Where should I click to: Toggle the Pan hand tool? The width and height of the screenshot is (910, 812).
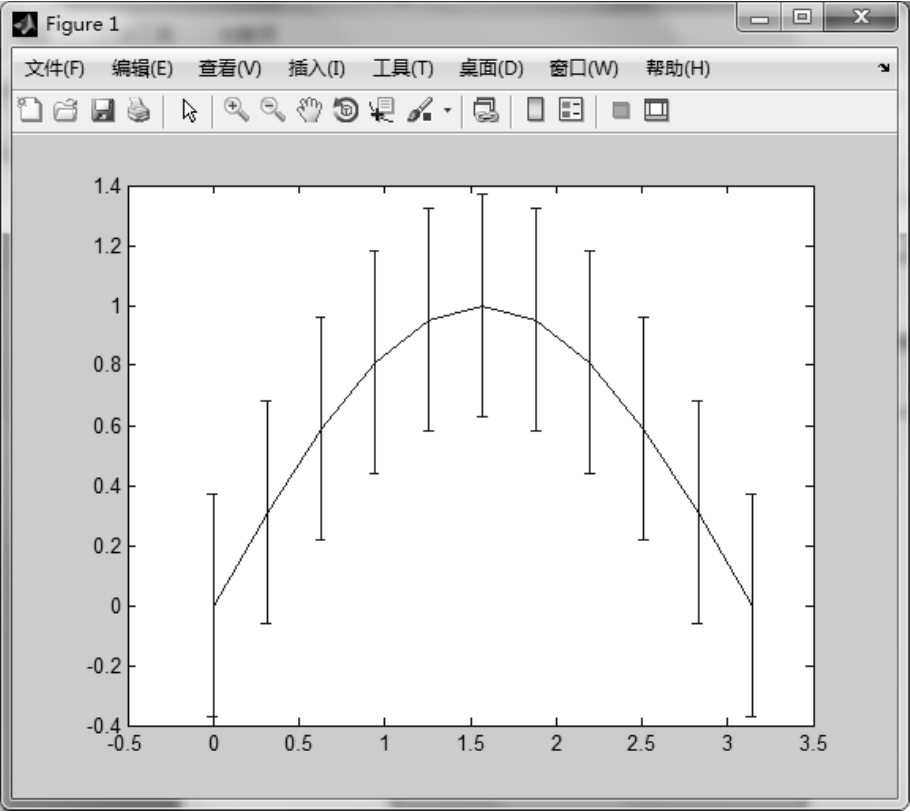pyautogui.click(x=310, y=111)
